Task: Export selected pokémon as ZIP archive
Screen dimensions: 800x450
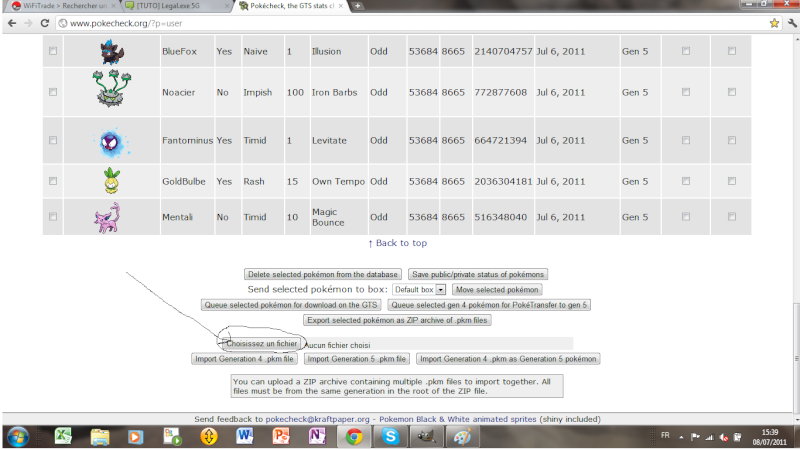Action: 397,320
